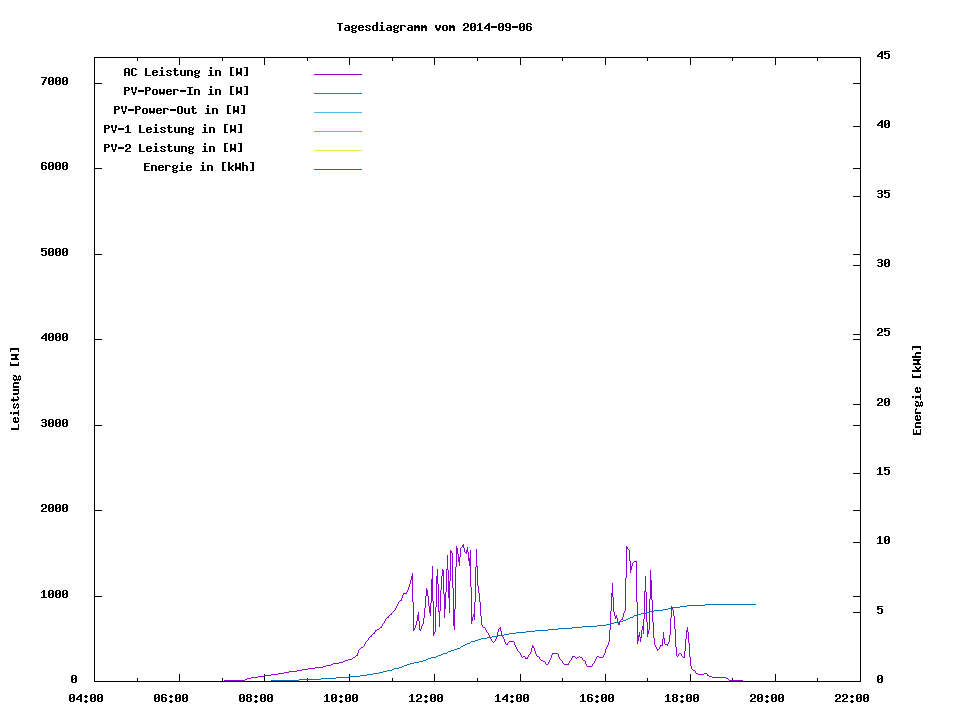
Task: Click the yellow PV-2 Leistung legend line
Action: pyautogui.click(x=337, y=150)
